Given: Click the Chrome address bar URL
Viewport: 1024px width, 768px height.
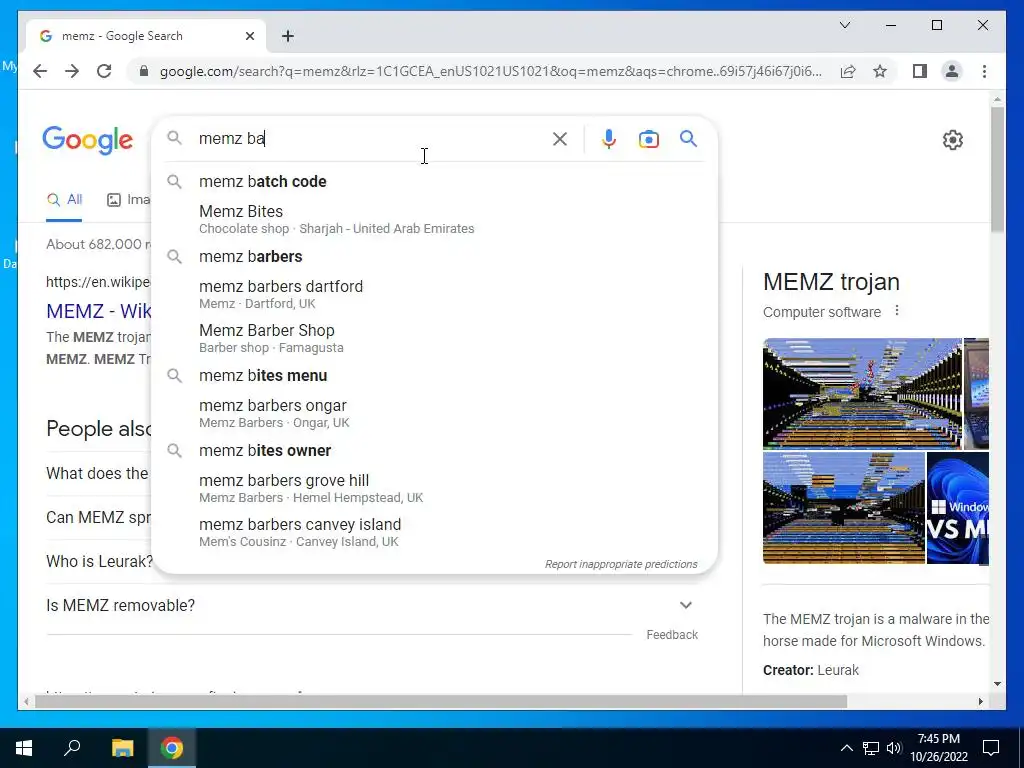Looking at the screenshot, I should click(x=490, y=71).
